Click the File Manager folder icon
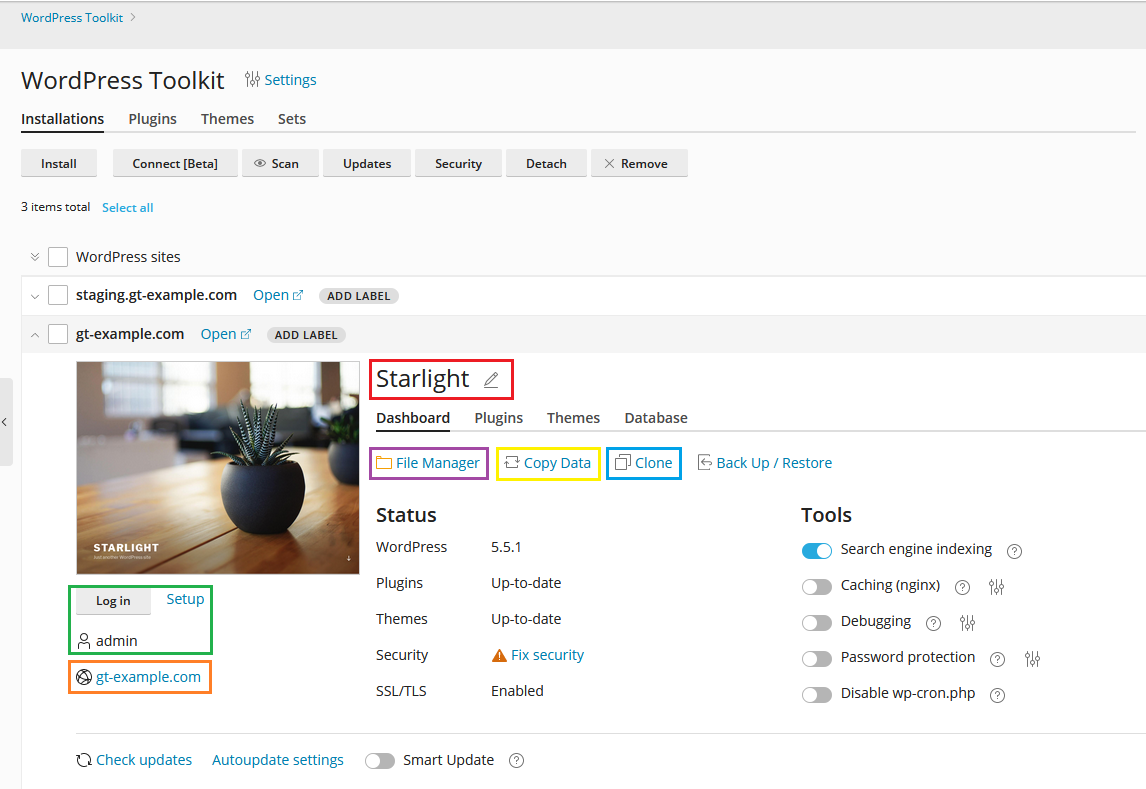This screenshot has width=1146, height=789. pos(384,462)
